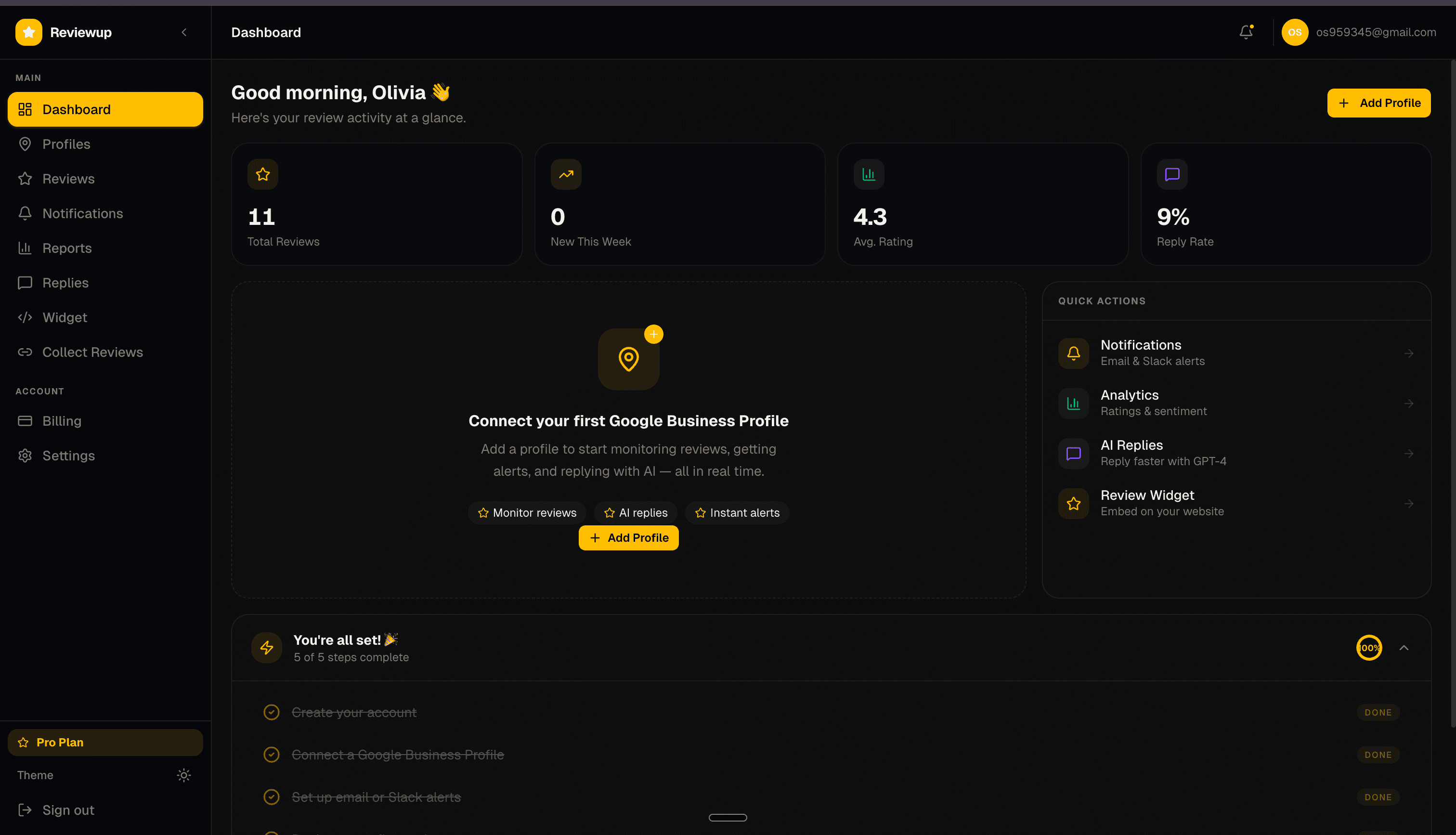Image resolution: width=1456 pixels, height=835 pixels.
Task: Select the Reports chart icon
Action: (25, 248)
